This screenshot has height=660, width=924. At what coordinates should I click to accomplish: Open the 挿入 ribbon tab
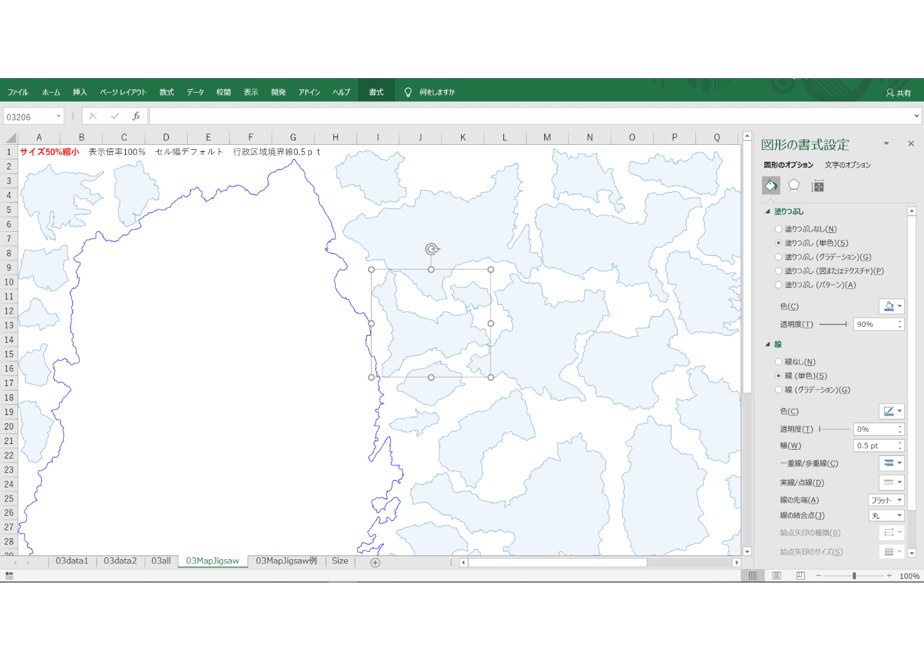[x=80, y=92]
